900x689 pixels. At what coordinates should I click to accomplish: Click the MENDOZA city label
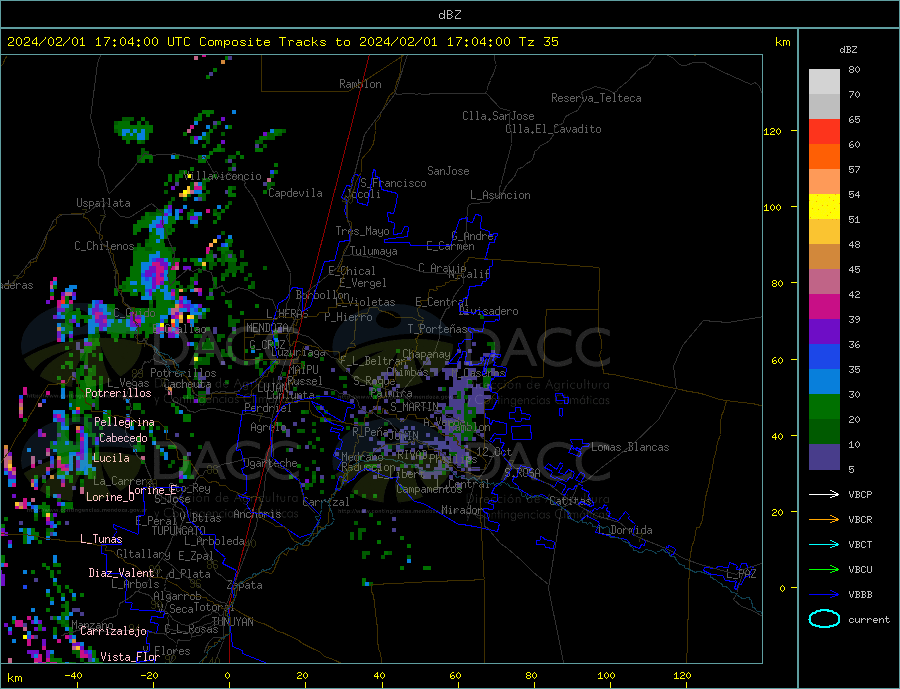[x=267, y=328]
